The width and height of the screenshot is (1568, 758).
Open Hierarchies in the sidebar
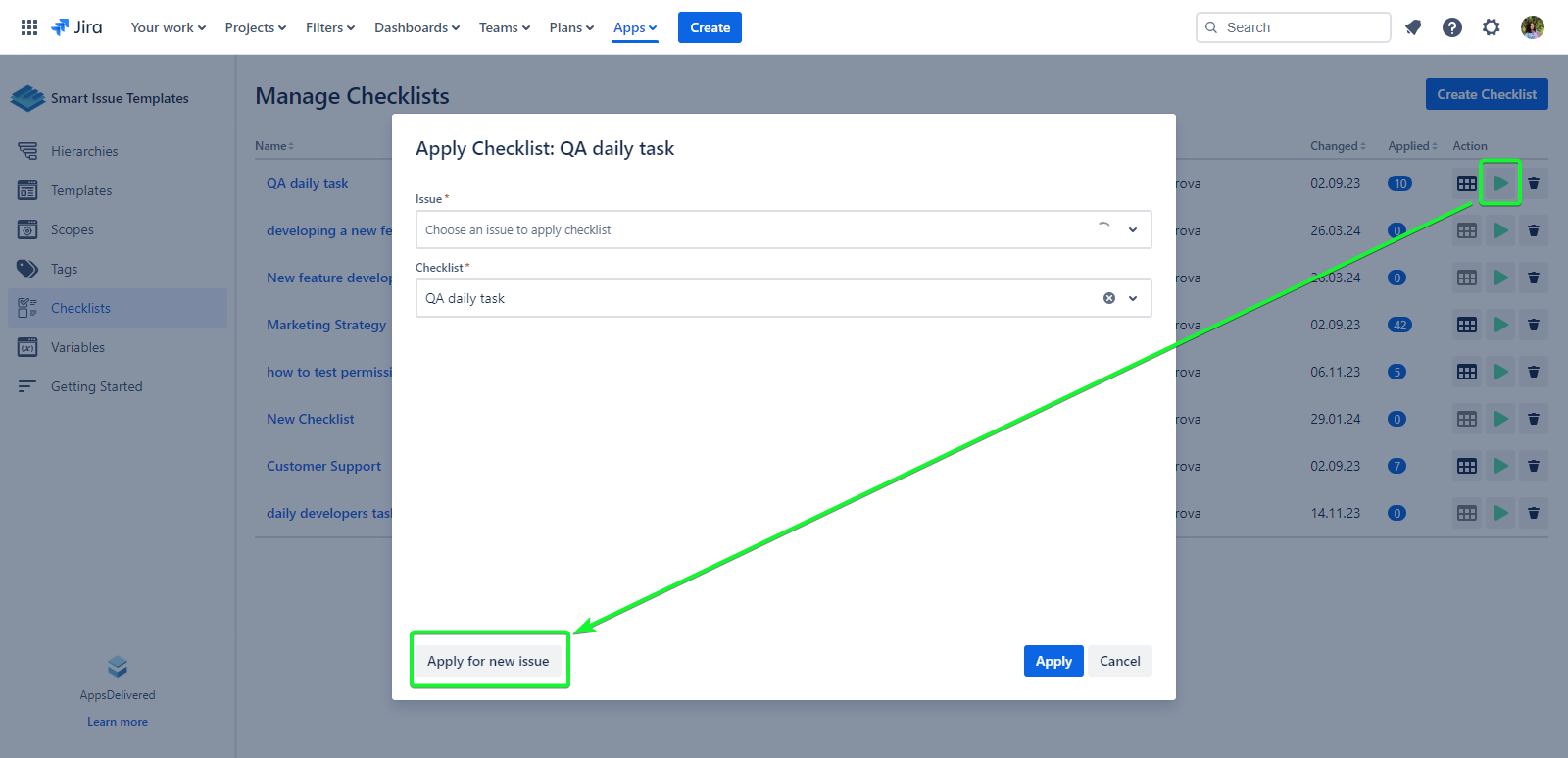(84, 151)
